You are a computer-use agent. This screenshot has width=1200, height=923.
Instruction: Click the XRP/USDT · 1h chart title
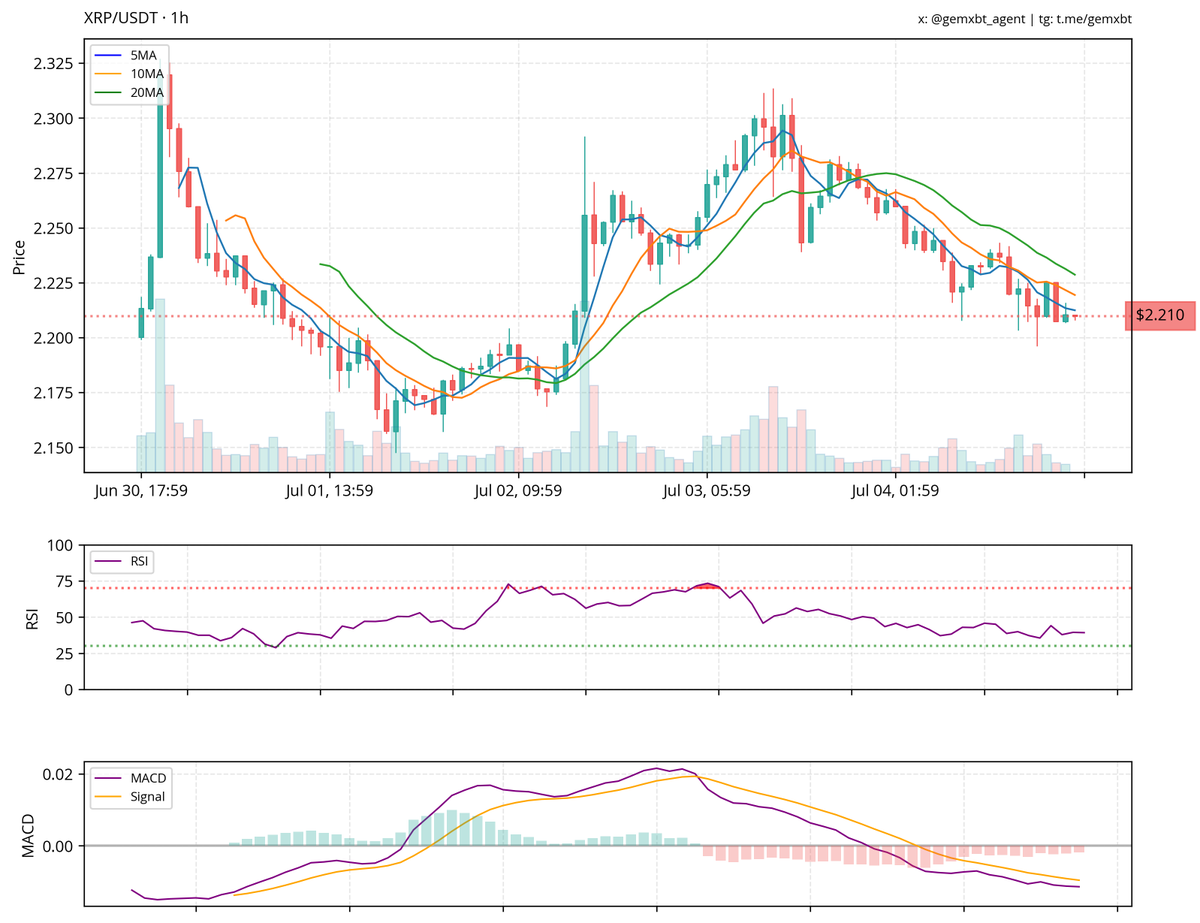(136, 18)
